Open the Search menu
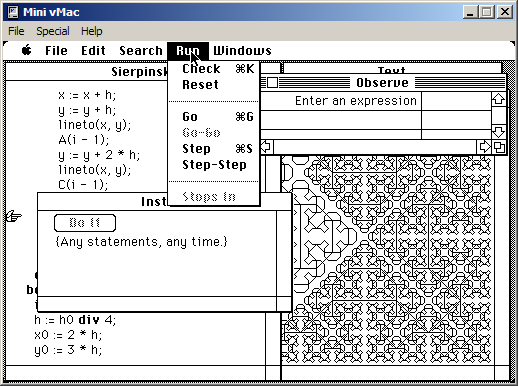Viewport: 518px width, 386px height. point(141,50)
